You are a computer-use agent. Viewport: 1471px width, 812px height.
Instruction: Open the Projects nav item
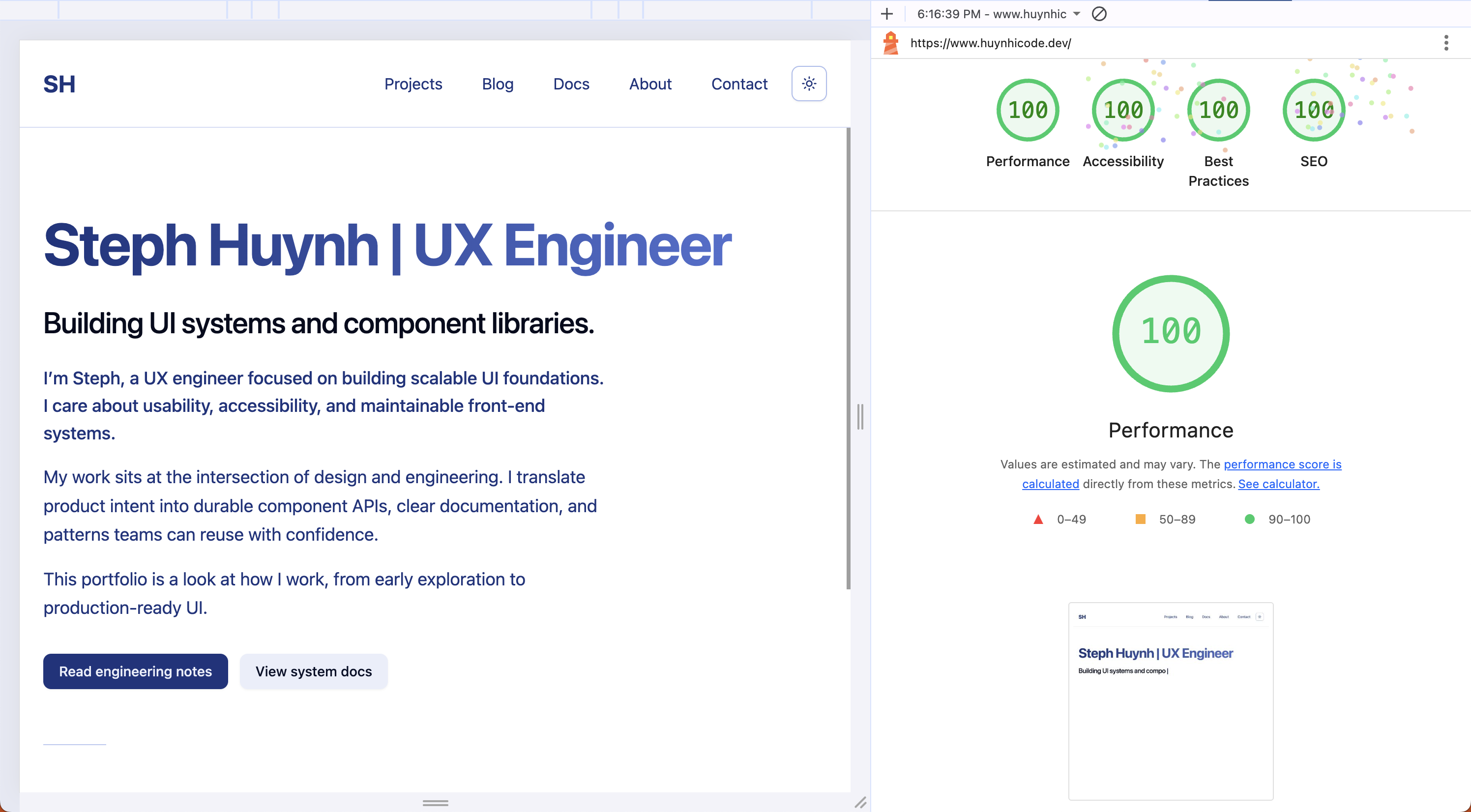pos(413,84)
